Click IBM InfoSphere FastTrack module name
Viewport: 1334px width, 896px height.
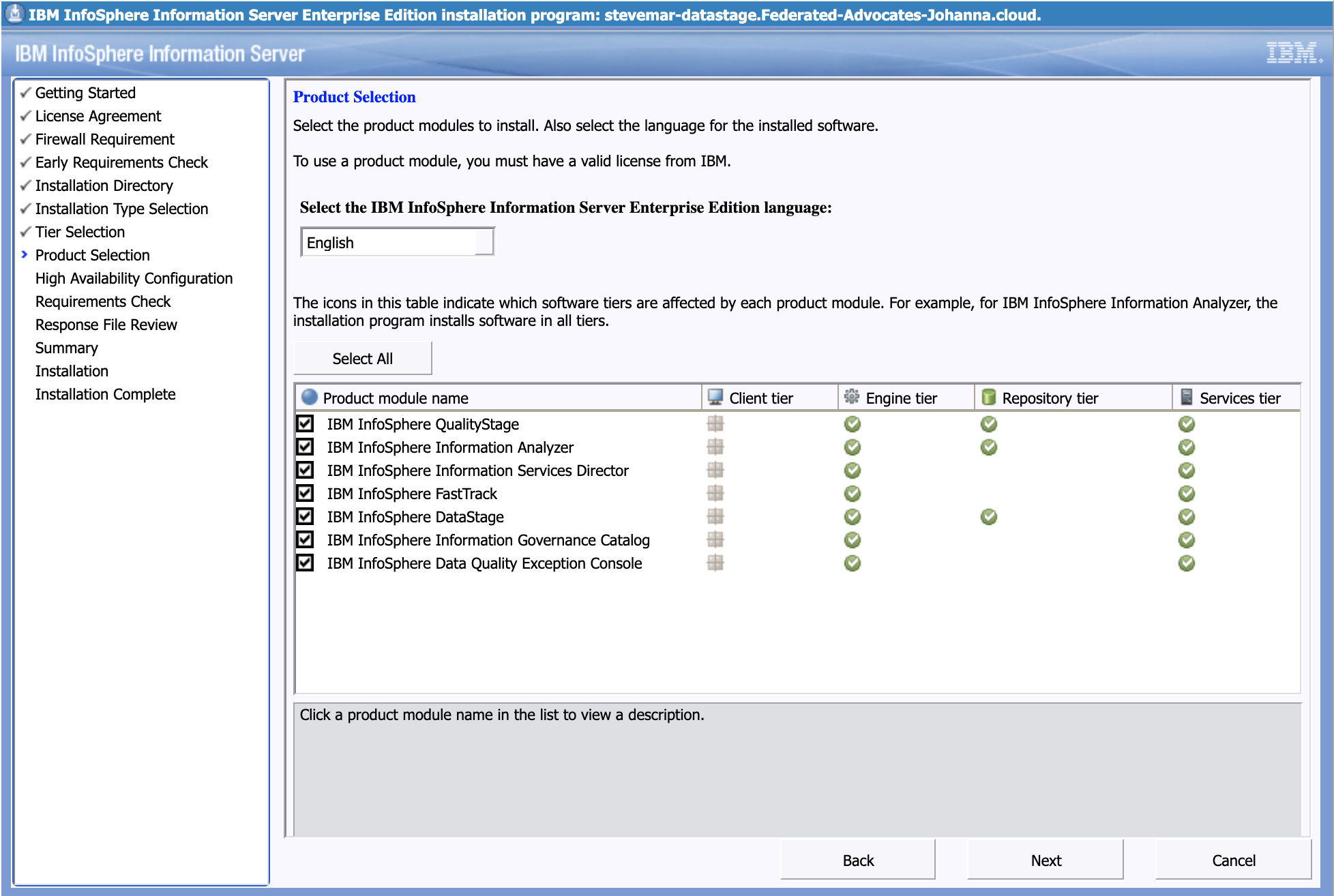pos(412,494)
